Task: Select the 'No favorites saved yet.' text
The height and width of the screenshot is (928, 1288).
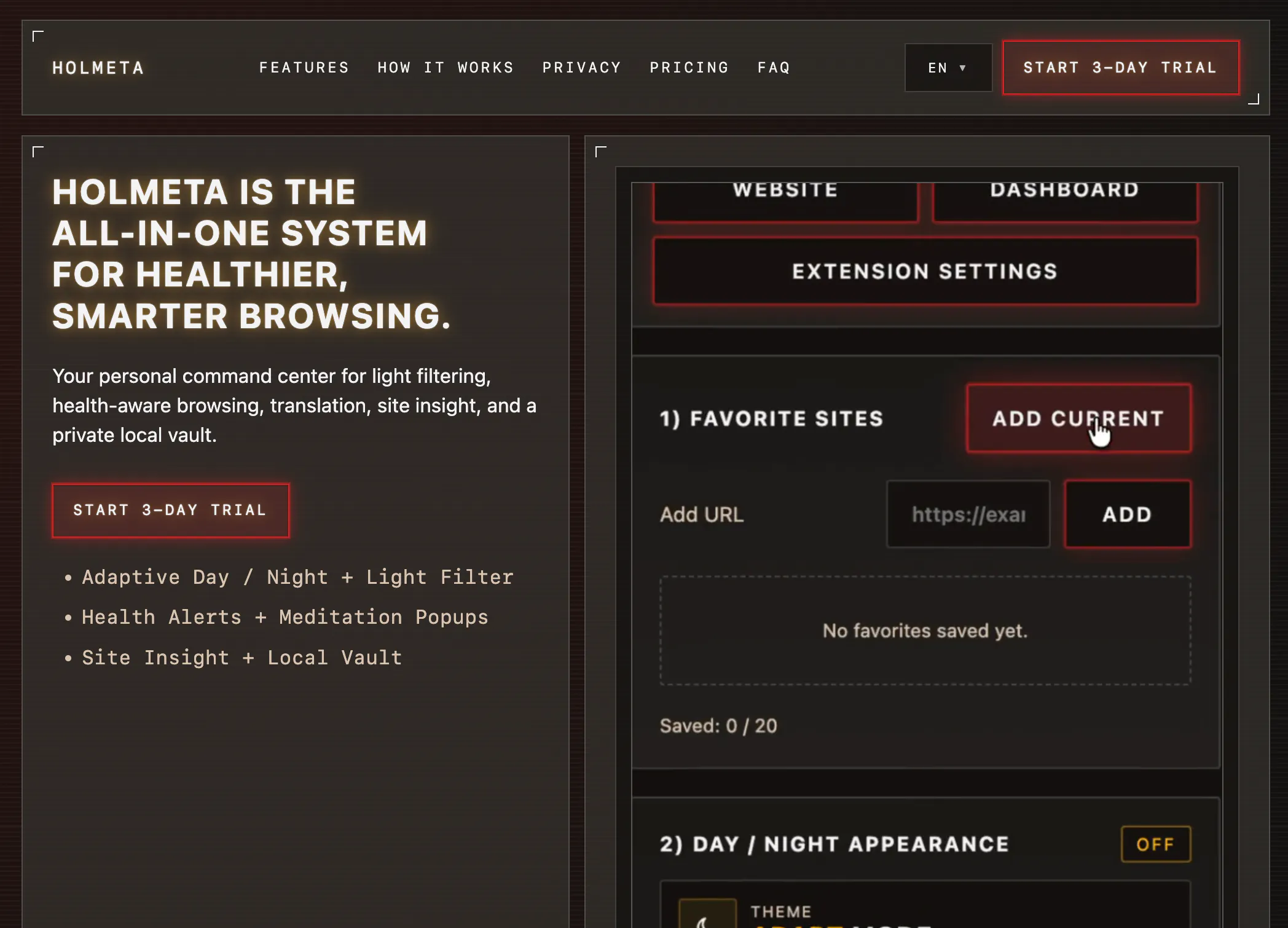Action: coord(925,631)
